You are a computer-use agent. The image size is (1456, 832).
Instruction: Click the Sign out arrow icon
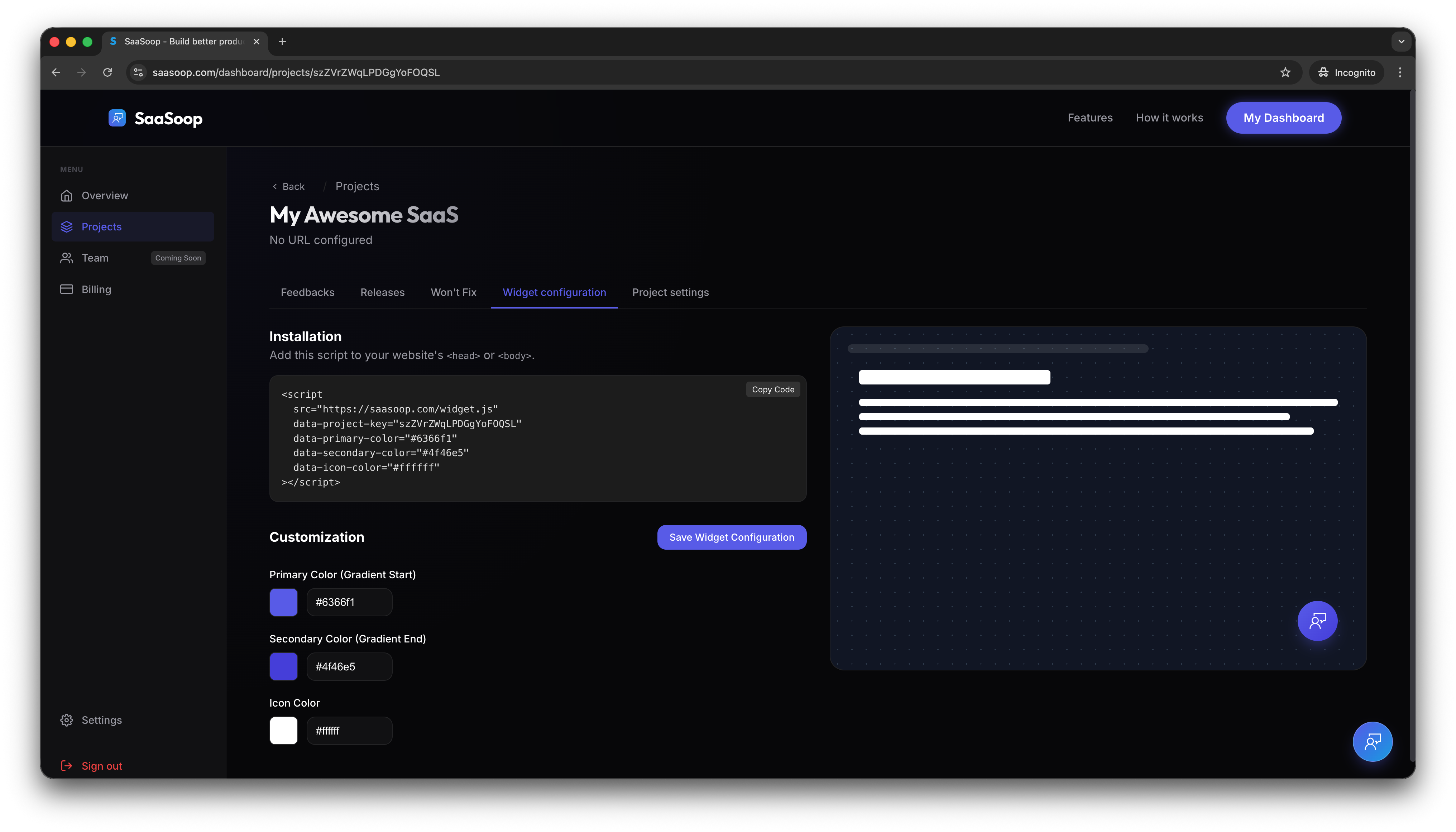(x=67, y=766)
